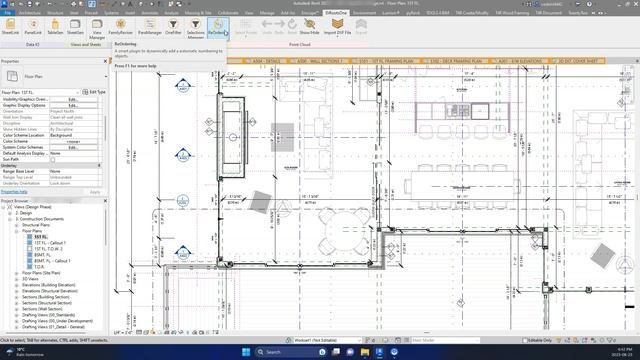
Task: Select Elevations (Building Elevation) tree item
Action: (x=49, y=285)
